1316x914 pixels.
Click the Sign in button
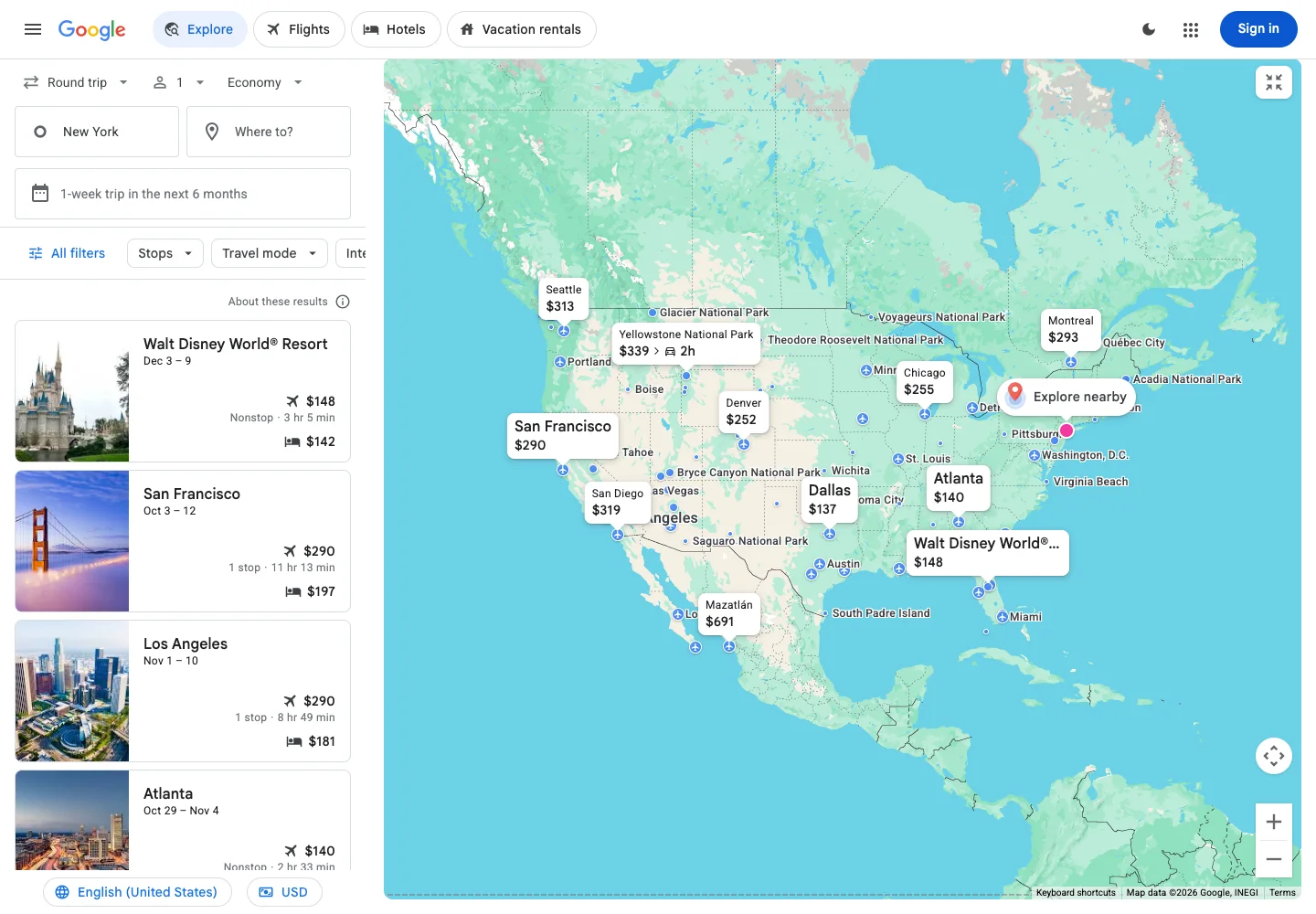coord(1258,29)
